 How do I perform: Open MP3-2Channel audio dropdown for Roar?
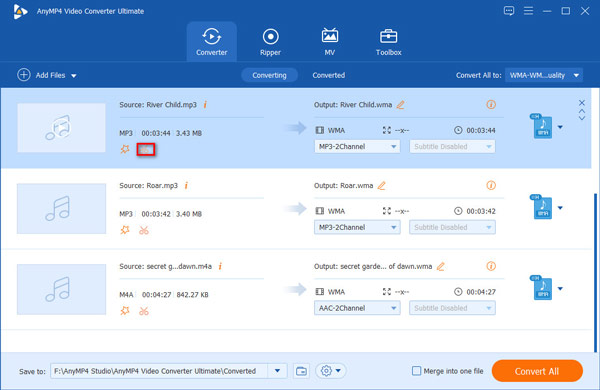[357, 227]
